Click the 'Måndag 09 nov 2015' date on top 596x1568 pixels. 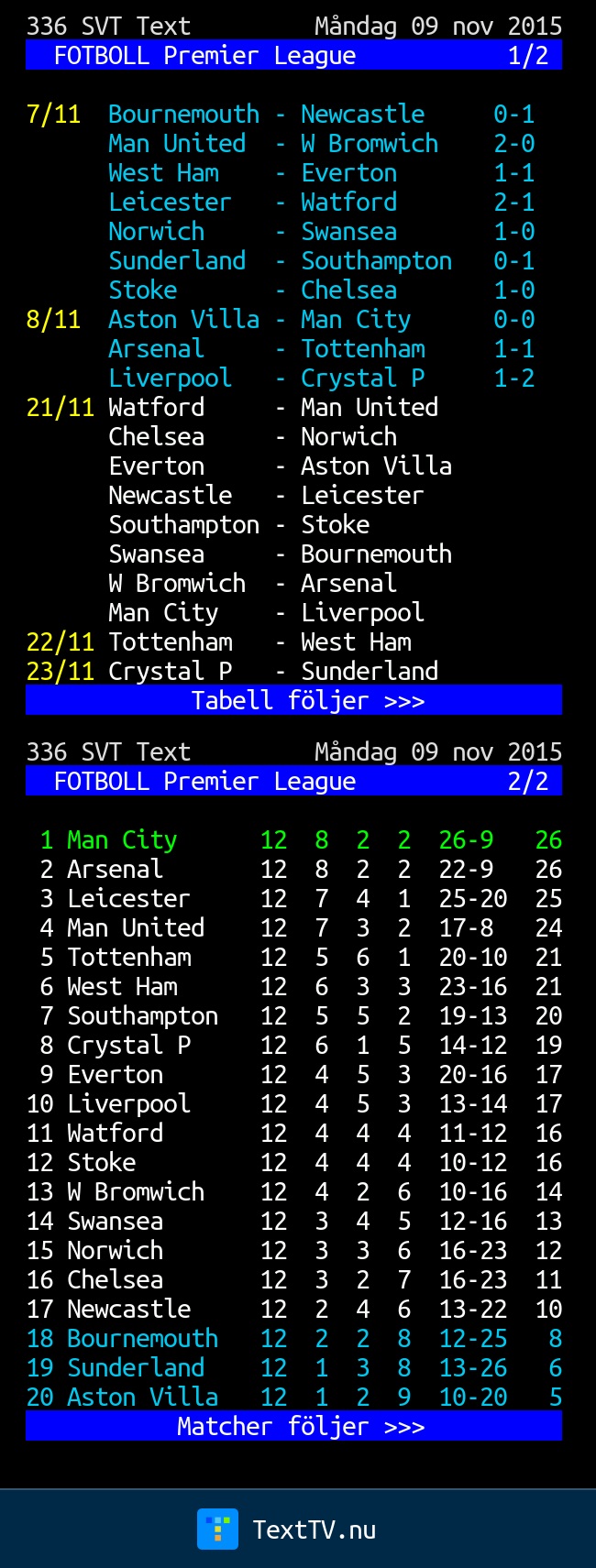coord(438,26)
